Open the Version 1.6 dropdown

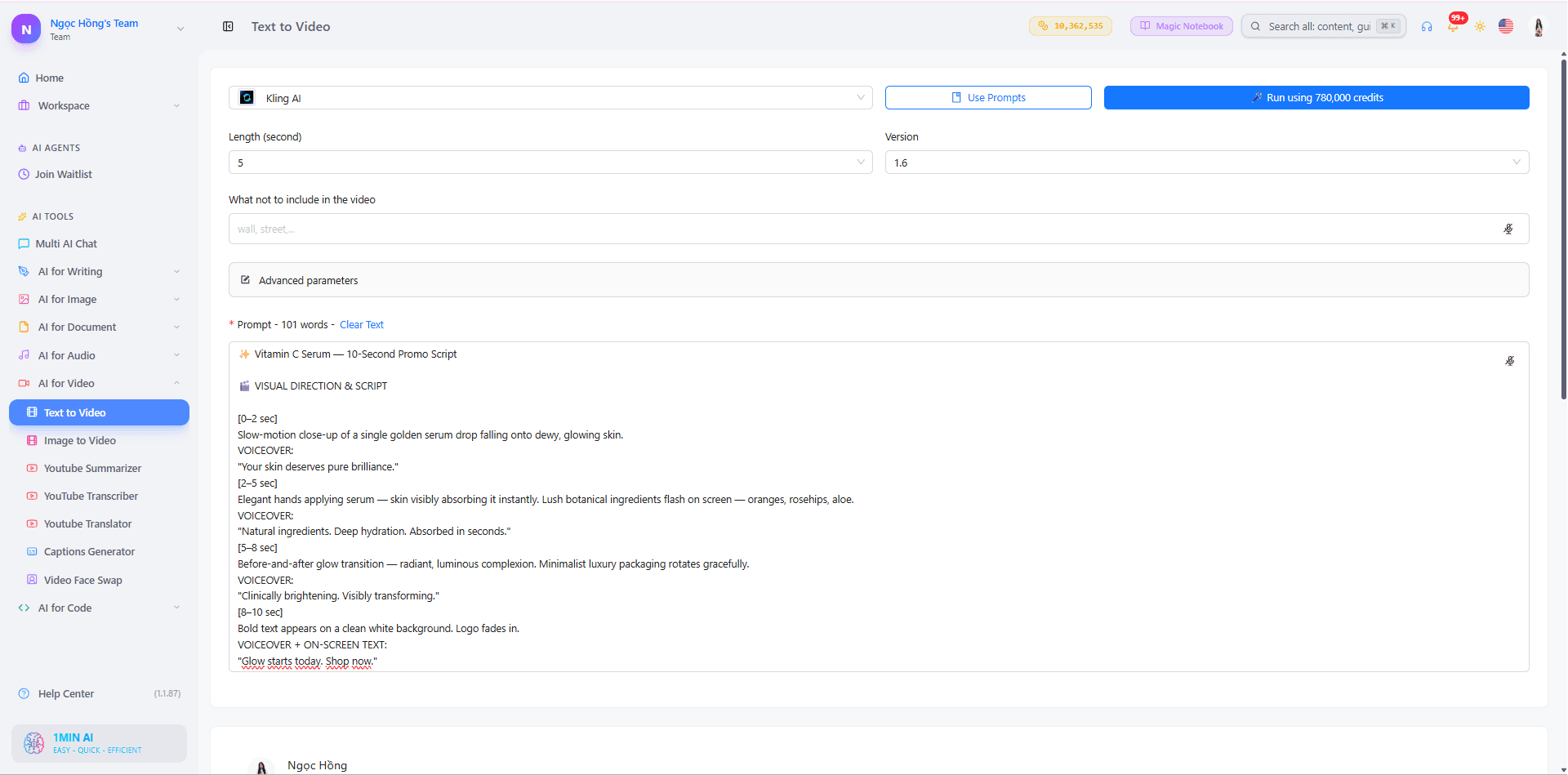(x=1207, y=163)
